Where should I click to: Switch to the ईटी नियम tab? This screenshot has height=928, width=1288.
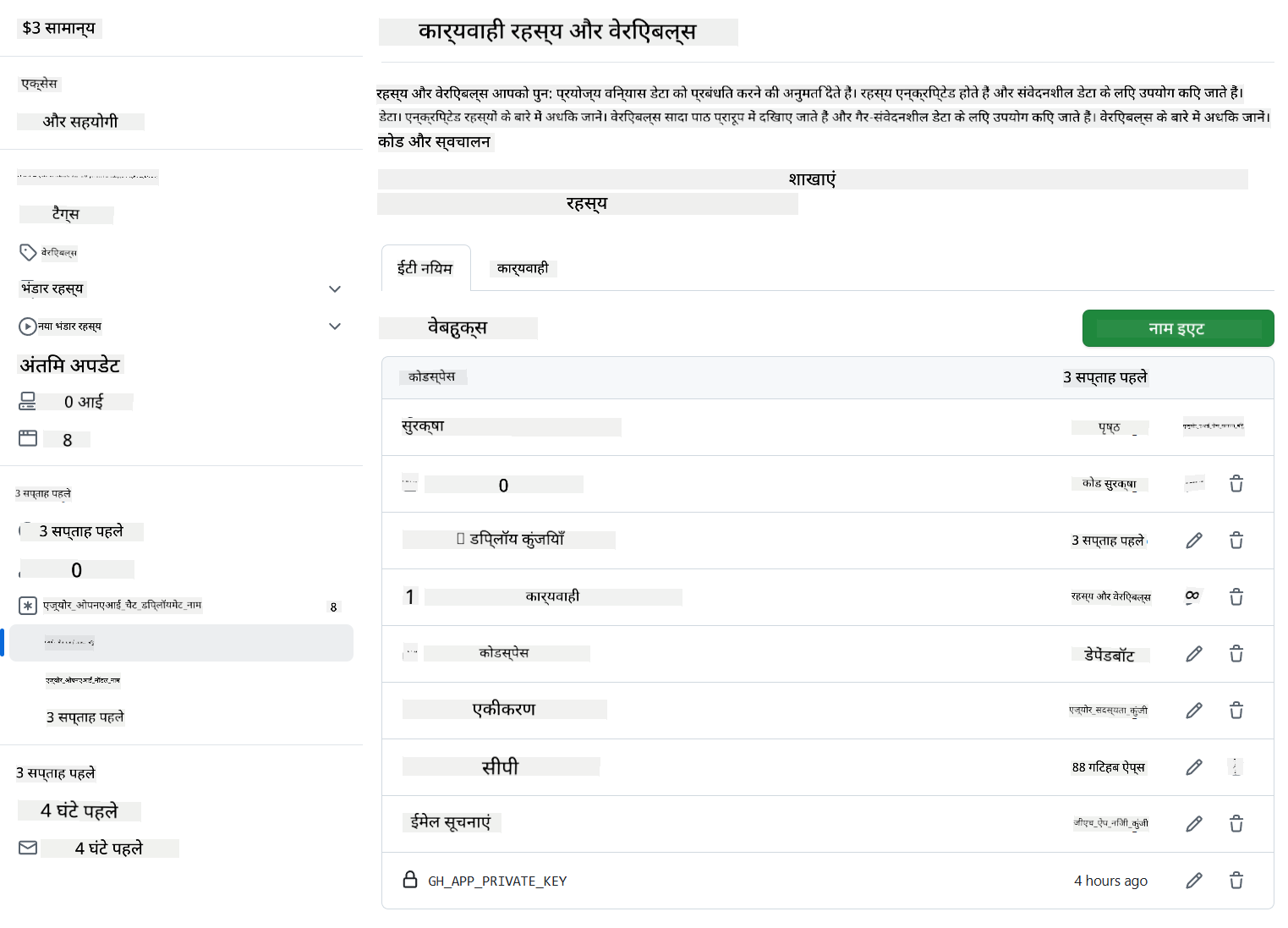click(x=425, y=268)
